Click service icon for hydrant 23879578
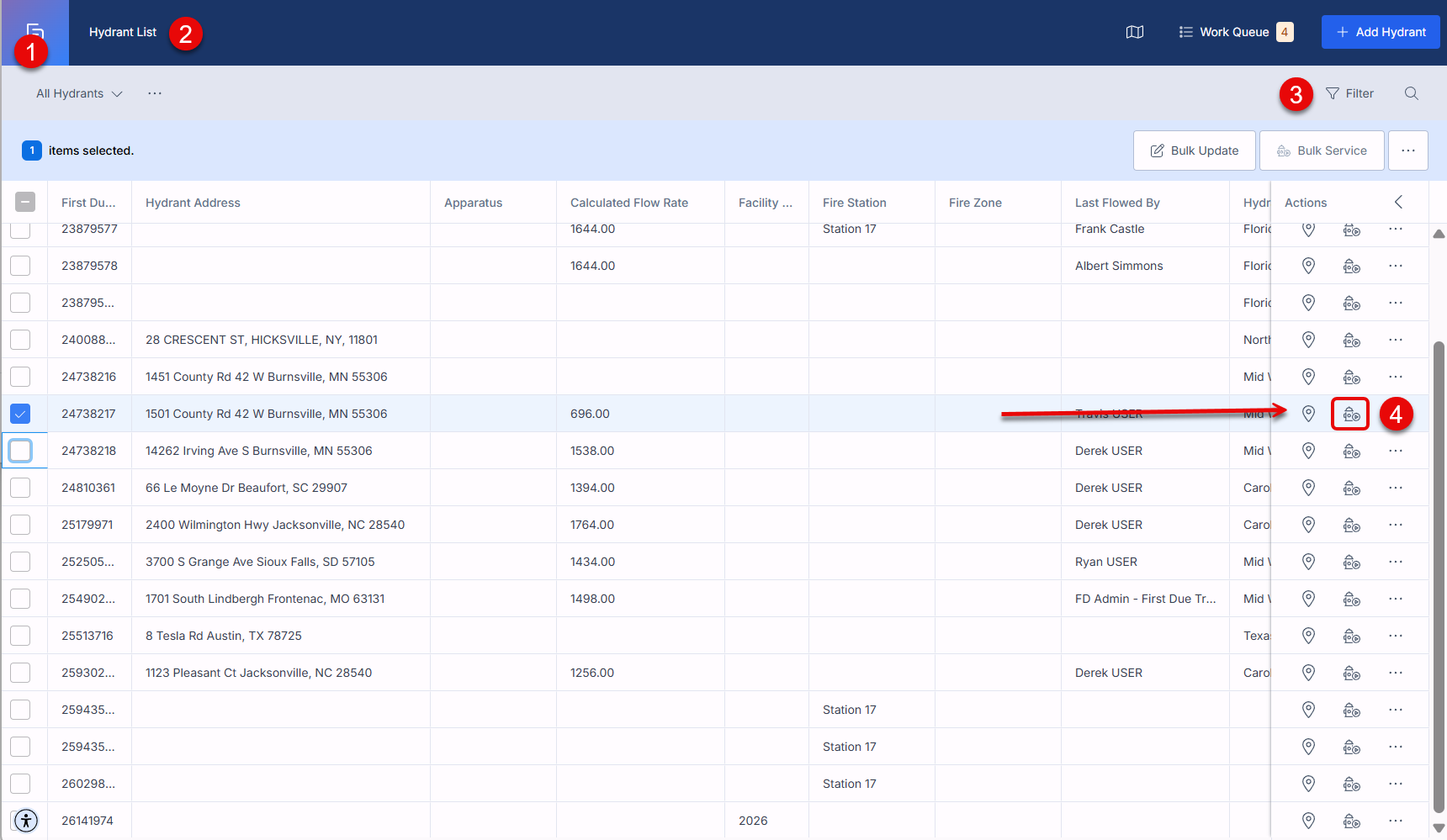Screen dimensions: 1447x840 pos(1352,266)
